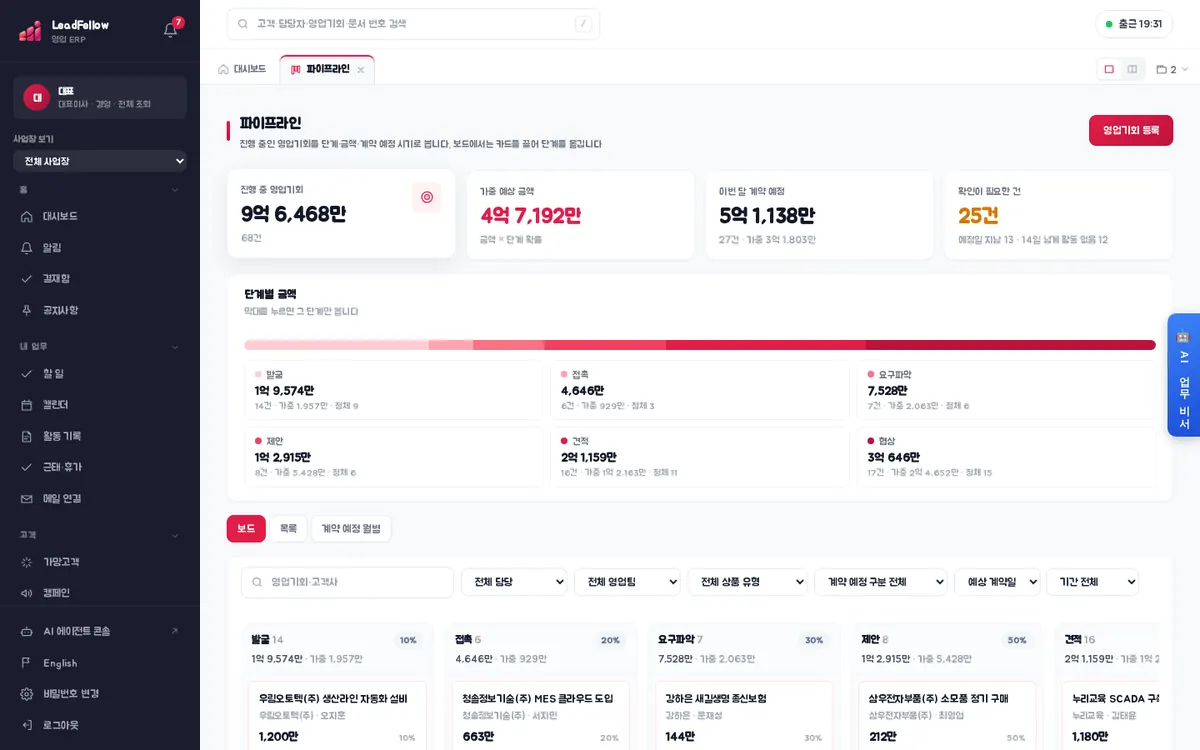Switch to split-pane view layout
Viewport: 1200px width, 750px height.
pyautogui.click(x=1132, y=69)
